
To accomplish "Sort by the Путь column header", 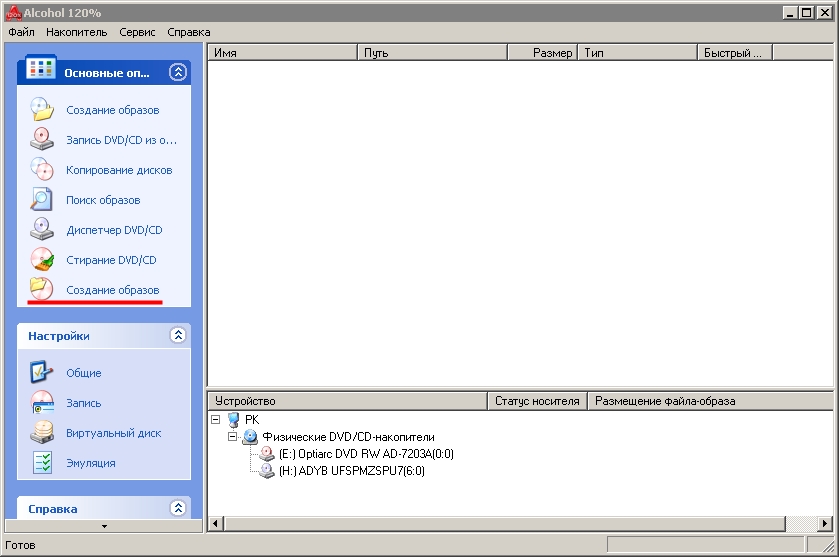I will coord(432,52).
